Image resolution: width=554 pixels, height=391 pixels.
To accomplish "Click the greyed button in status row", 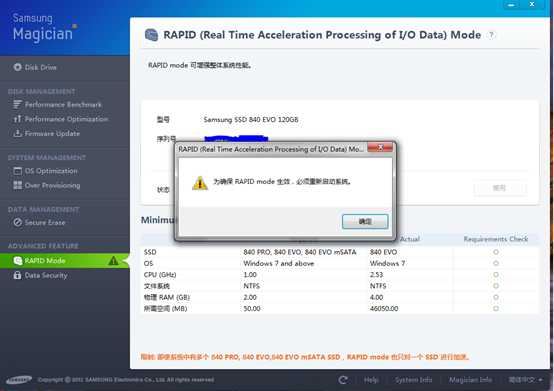I will tap(500, 188).
